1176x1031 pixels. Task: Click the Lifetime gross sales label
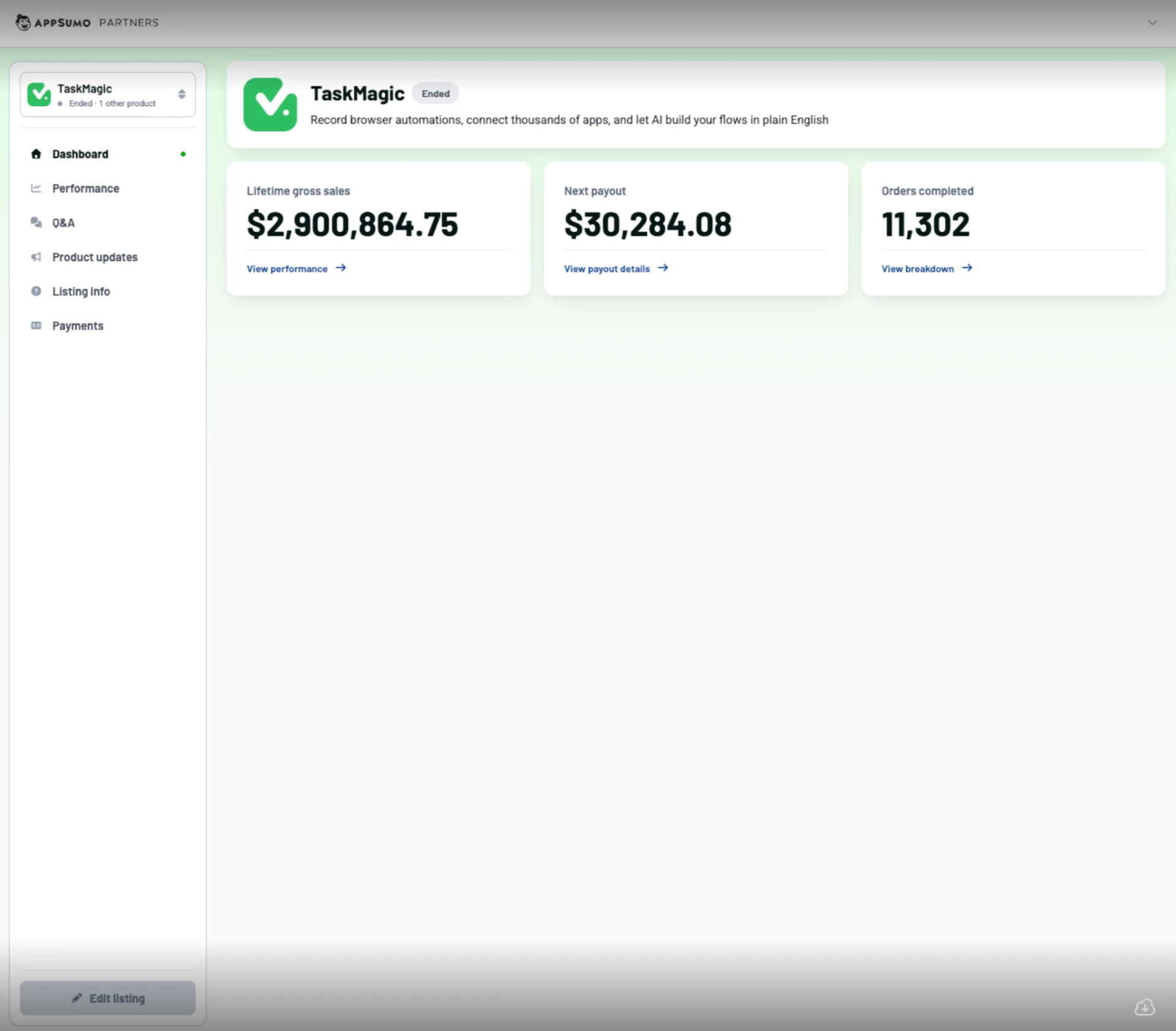pyautogui.click(x=298, y=191)
